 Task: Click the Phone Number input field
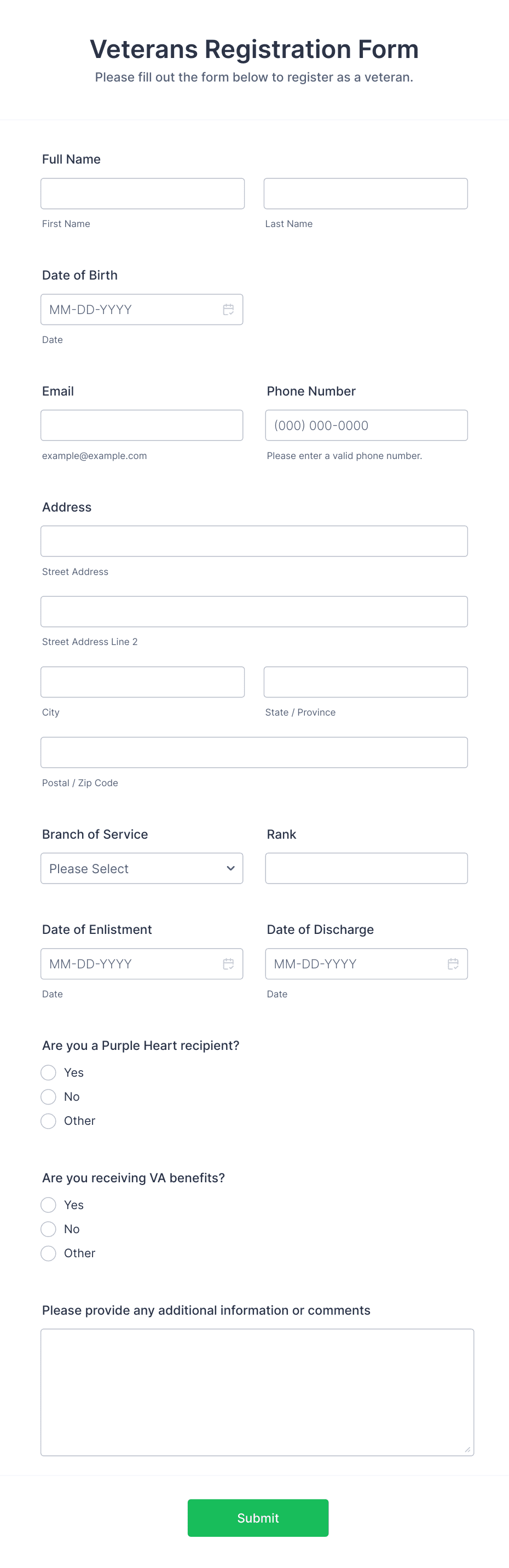[x=365, y=425]
